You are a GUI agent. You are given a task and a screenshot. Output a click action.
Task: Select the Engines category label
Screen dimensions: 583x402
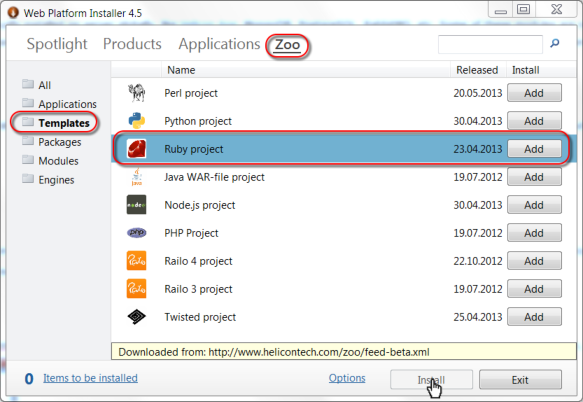(56, 180)
